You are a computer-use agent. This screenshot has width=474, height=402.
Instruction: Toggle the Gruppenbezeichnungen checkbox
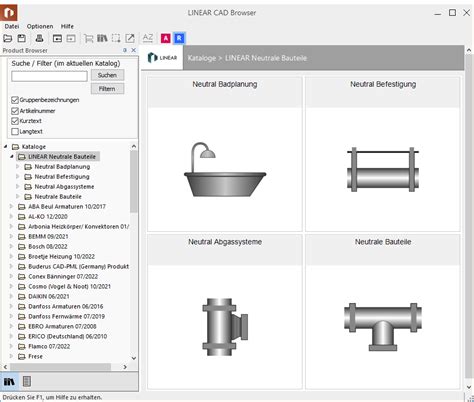pos(15,100)
